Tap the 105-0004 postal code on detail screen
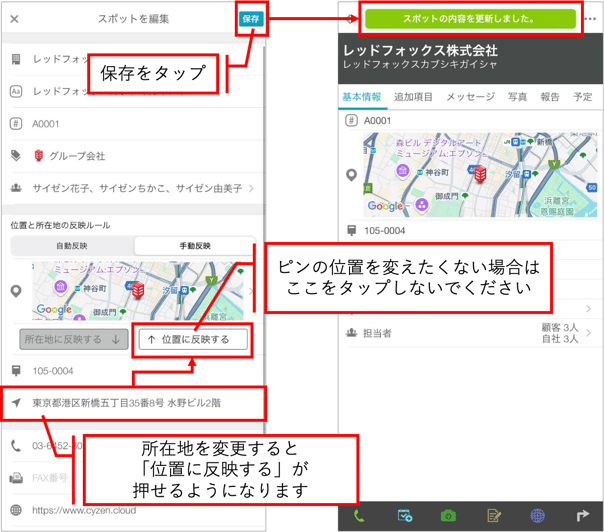 [x=385, y=230]
